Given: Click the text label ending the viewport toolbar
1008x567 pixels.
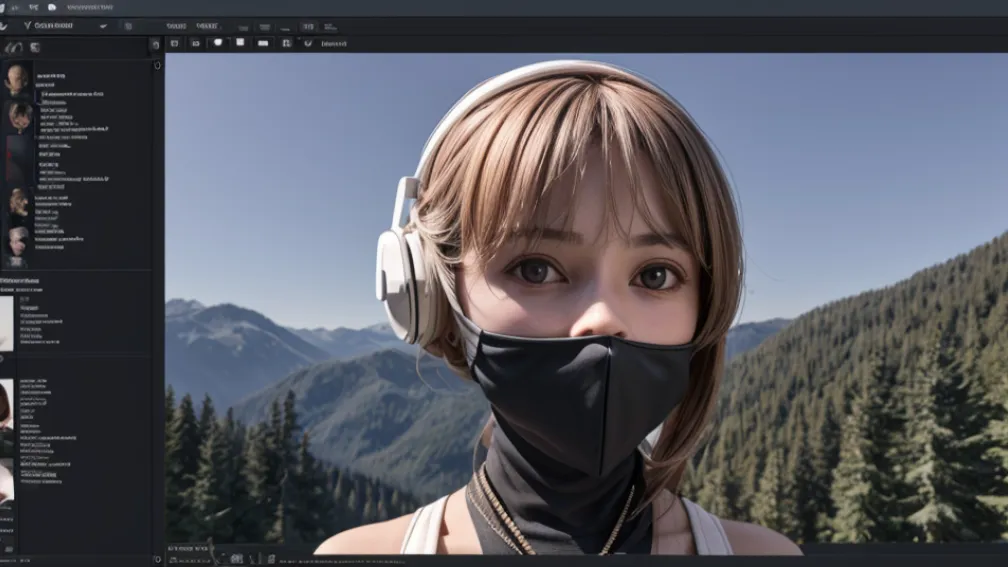Looking at the screenshot, I should [334, 44].
